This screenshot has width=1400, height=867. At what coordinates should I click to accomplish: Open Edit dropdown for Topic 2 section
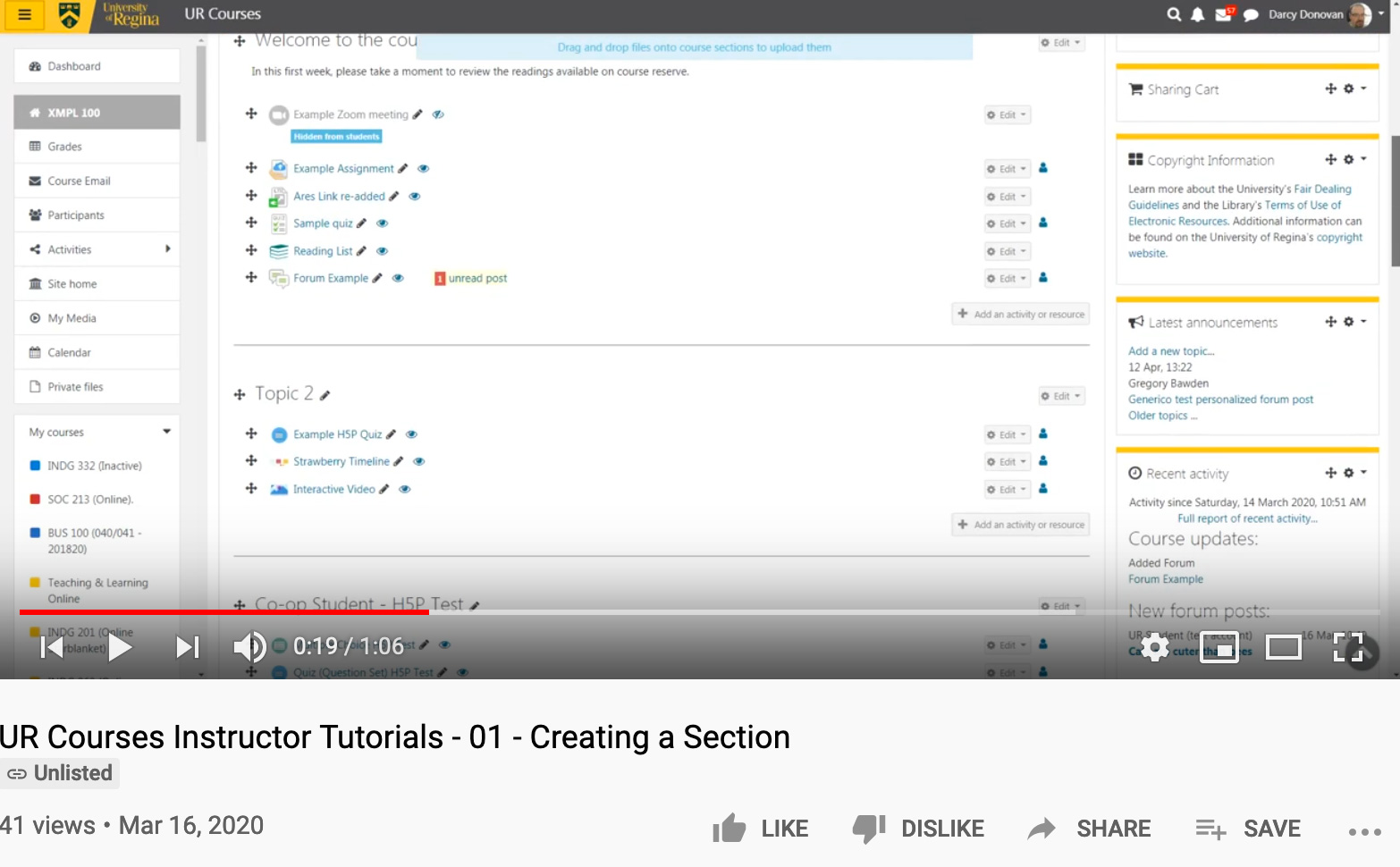[x=1061, y=396]
